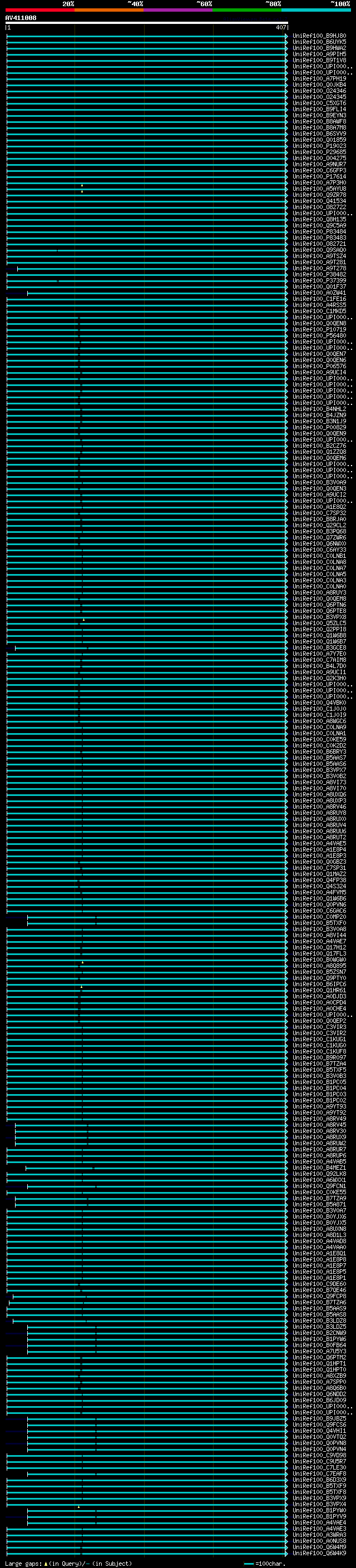The width and height of the screenshot is (356, 1568).
Task: Select hit UniRef100_A9PIH5
Action: [x=319, y=54]
